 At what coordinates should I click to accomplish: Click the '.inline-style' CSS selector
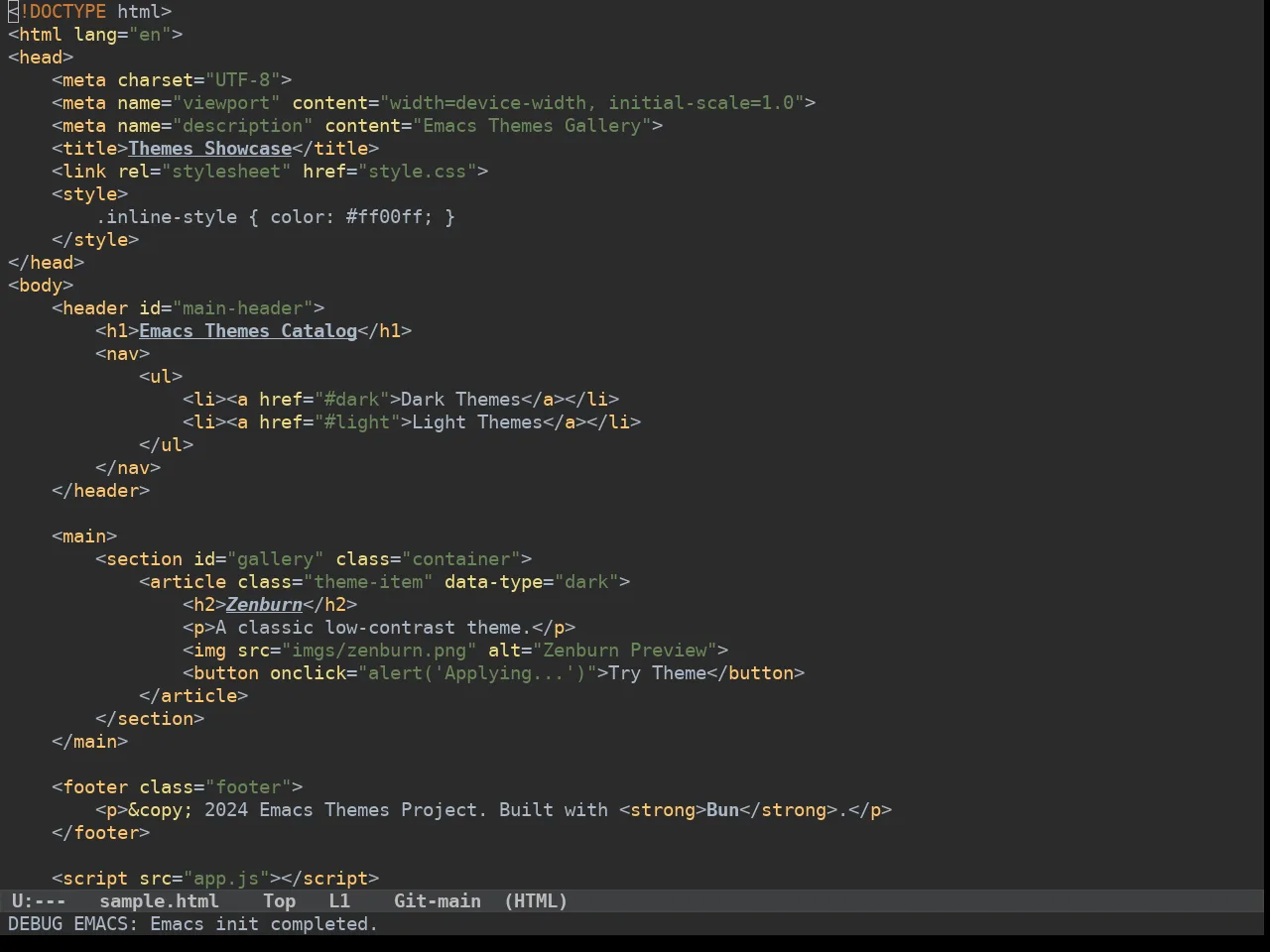pyautogui.click(x=167, y=217)
